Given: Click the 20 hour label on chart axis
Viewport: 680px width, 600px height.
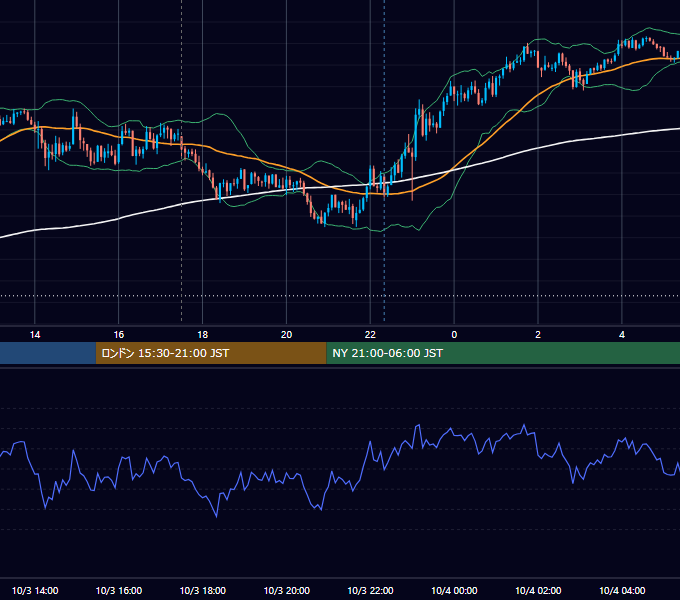Looking at the screenshot, I should [x=286, y=335].
